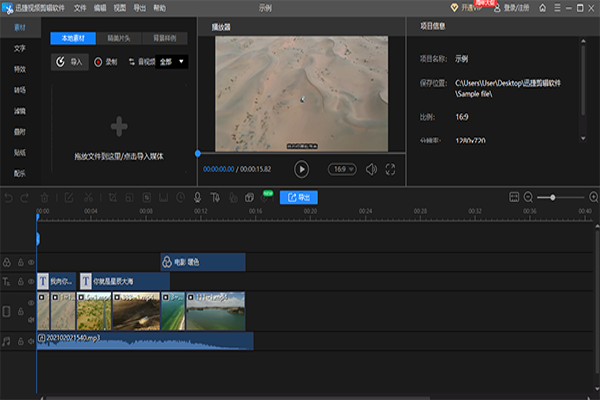
Task: Click the play button in the player
Action: [x=301, y=169]
